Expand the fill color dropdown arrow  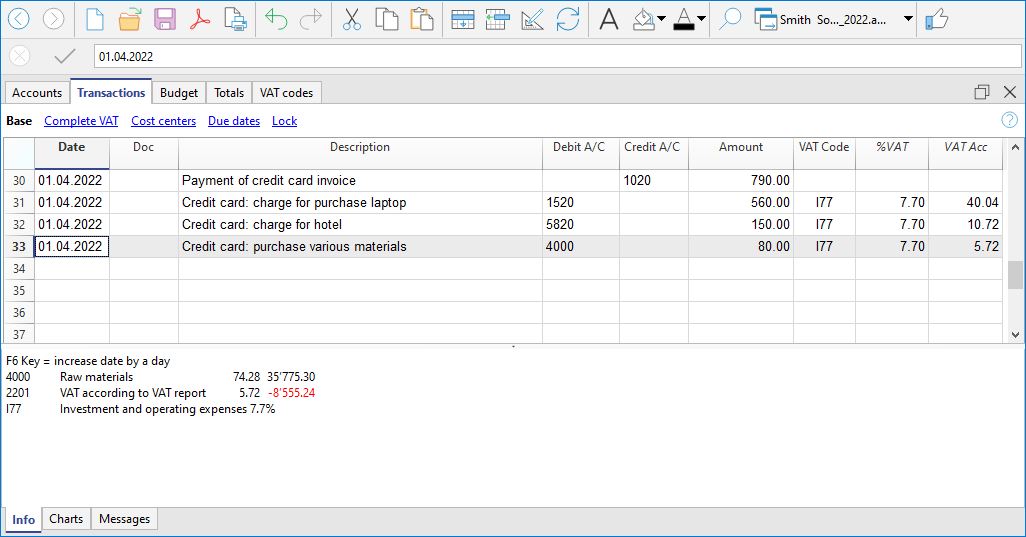pos(661,19)
